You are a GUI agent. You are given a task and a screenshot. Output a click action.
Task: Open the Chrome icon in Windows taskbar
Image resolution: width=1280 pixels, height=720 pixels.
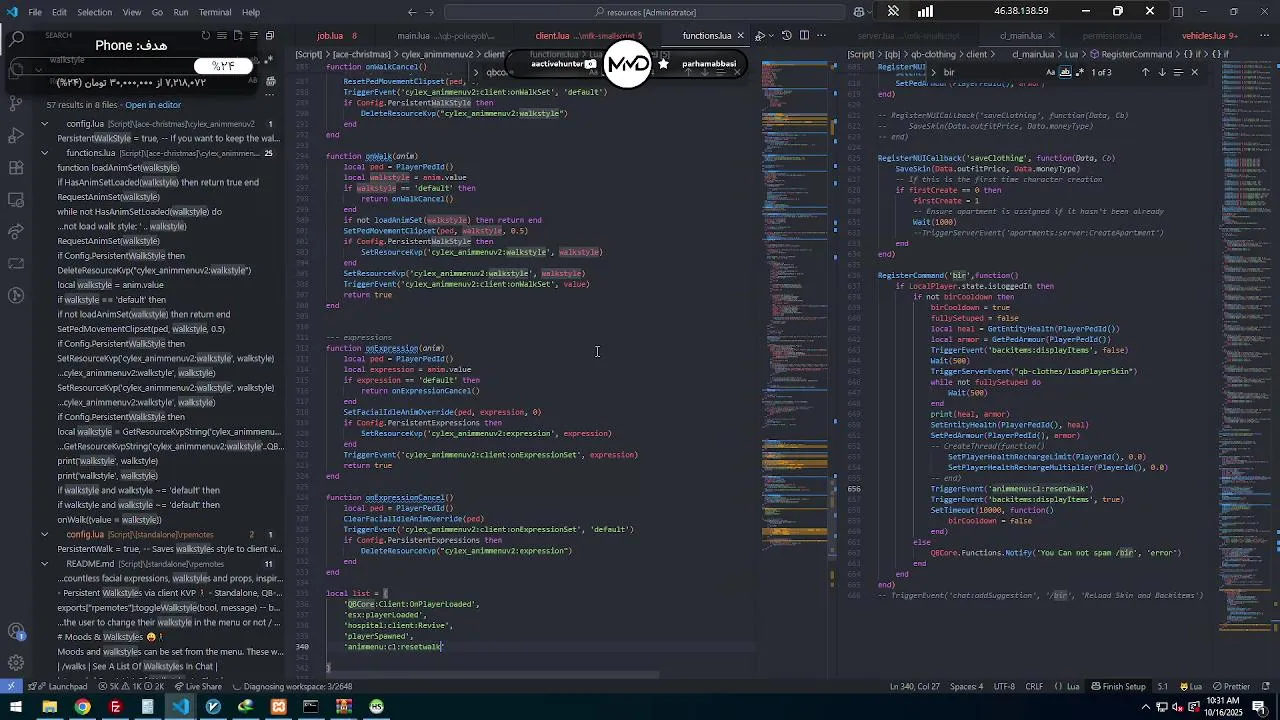pyautogui.click(x=82, y=707)
